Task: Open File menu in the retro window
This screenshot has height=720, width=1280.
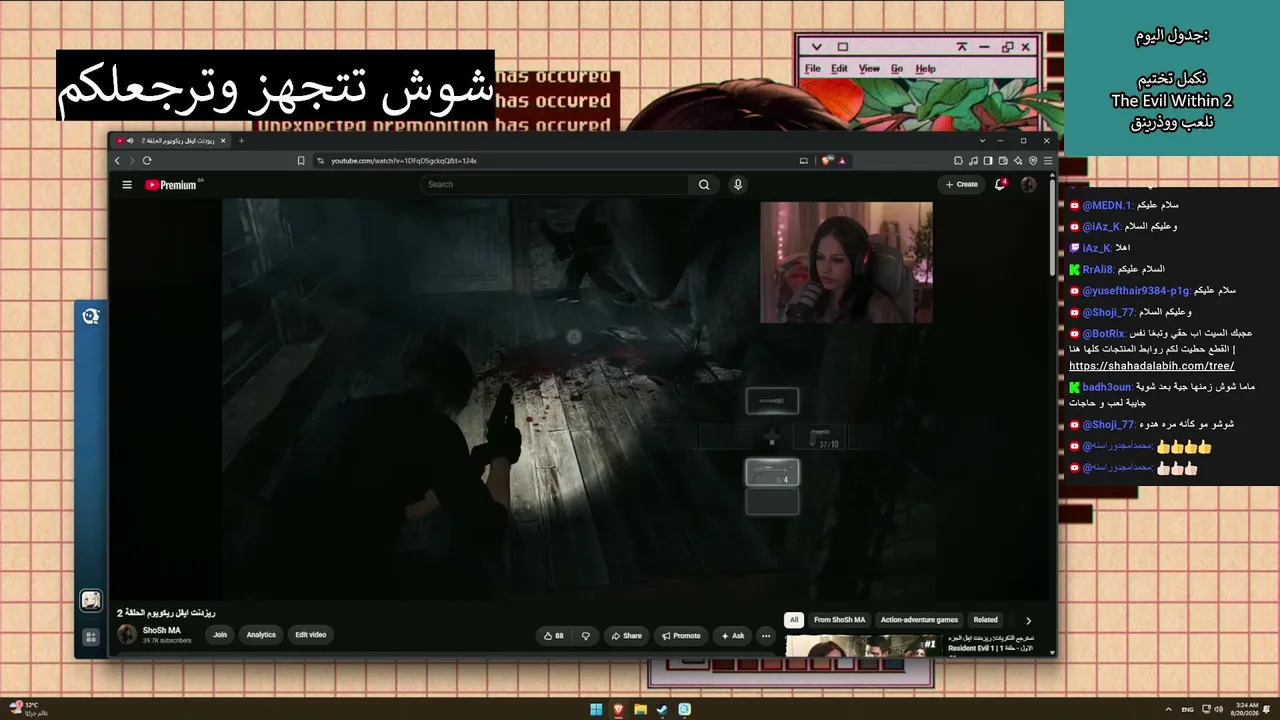Action: pos(813,69)
